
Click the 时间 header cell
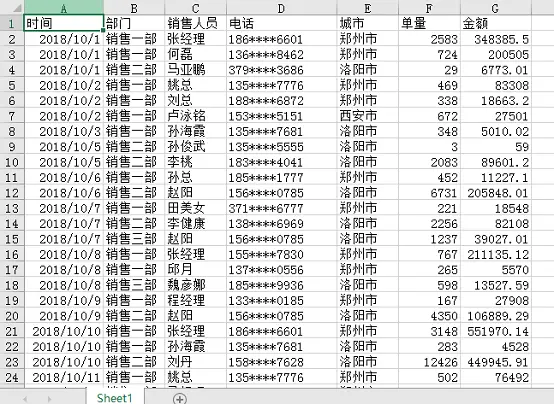64,23
